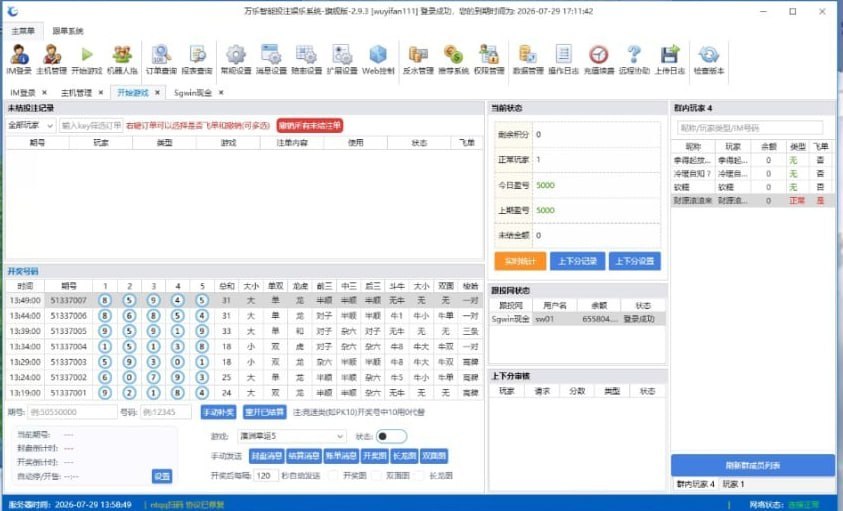Image resolution: width=843 pixels, height=511 pixels.
Task: Open the red clock recharge icon
Action: 599,60
